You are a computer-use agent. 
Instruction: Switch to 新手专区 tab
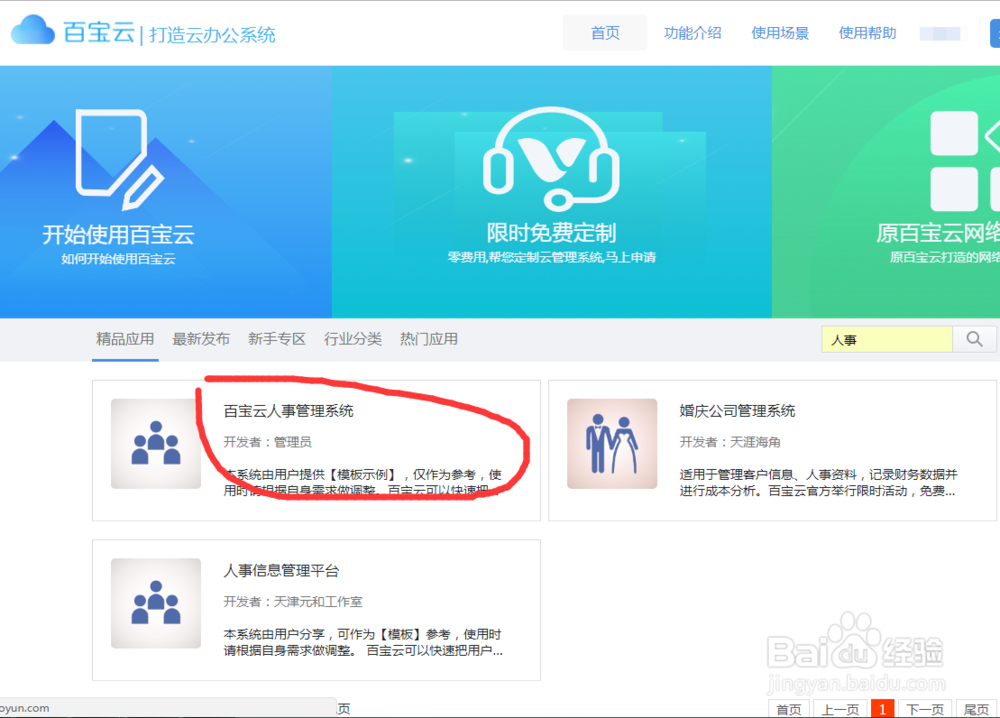pos(277,339)
